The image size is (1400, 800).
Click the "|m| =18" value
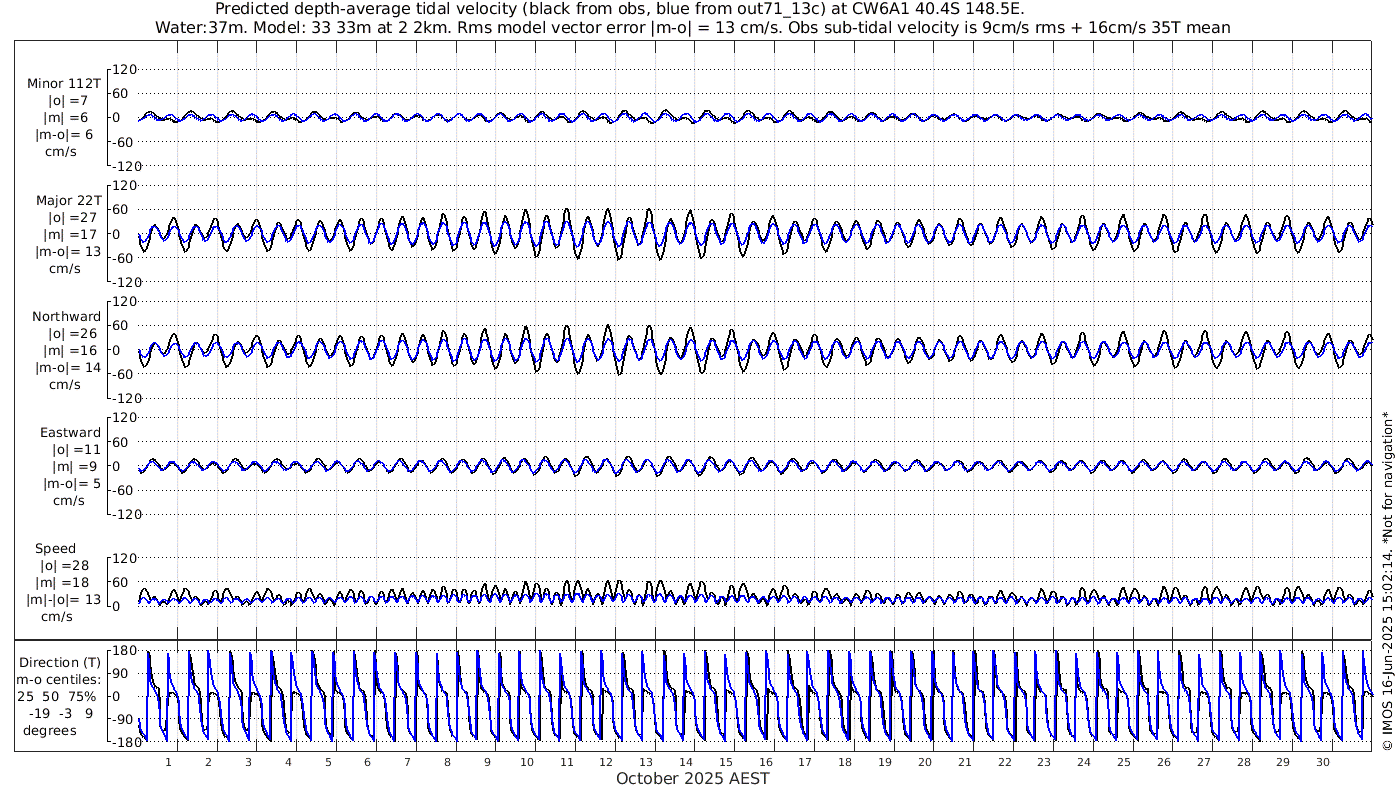(x=63, y=582)
